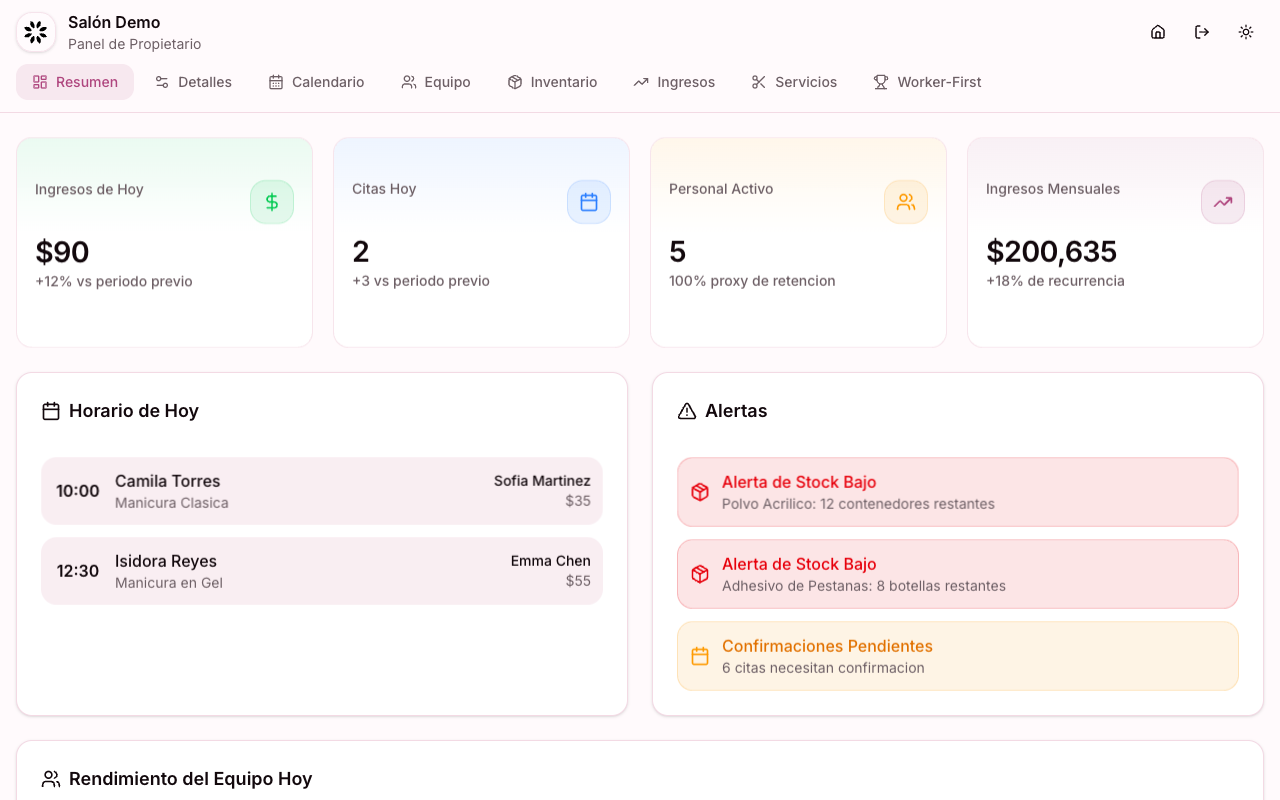The image size is (1280, 800).
Task: Click the box icon on Polvo Acrilico alert
Action: point(700,492)
